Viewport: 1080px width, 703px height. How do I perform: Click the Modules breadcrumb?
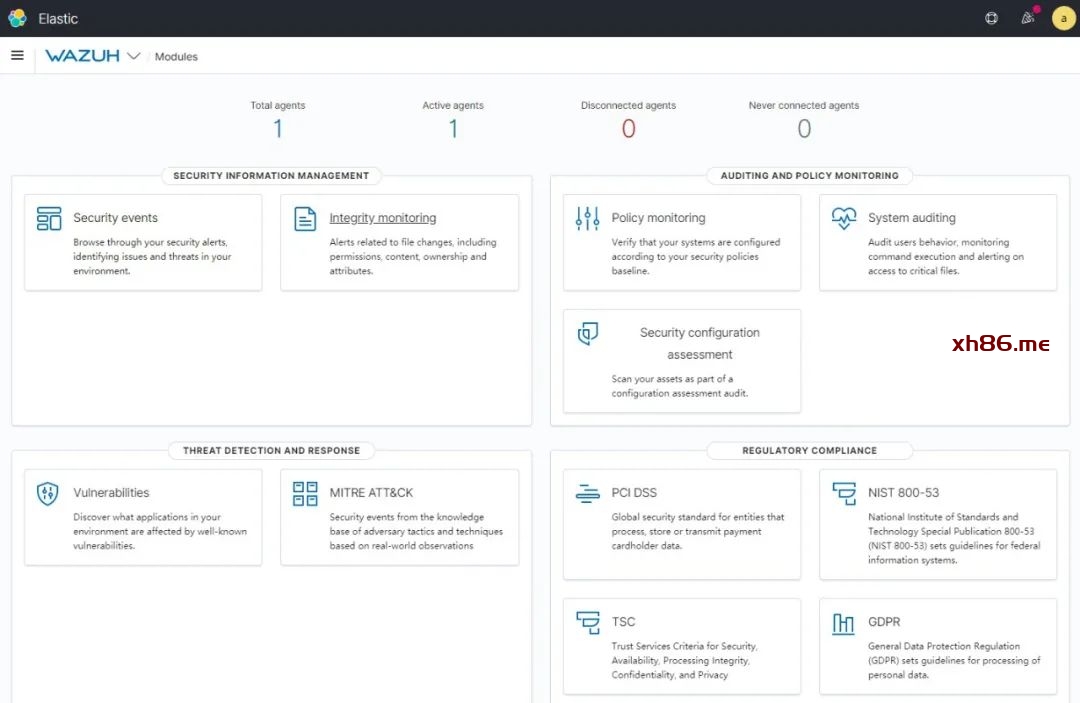point(176,57)
